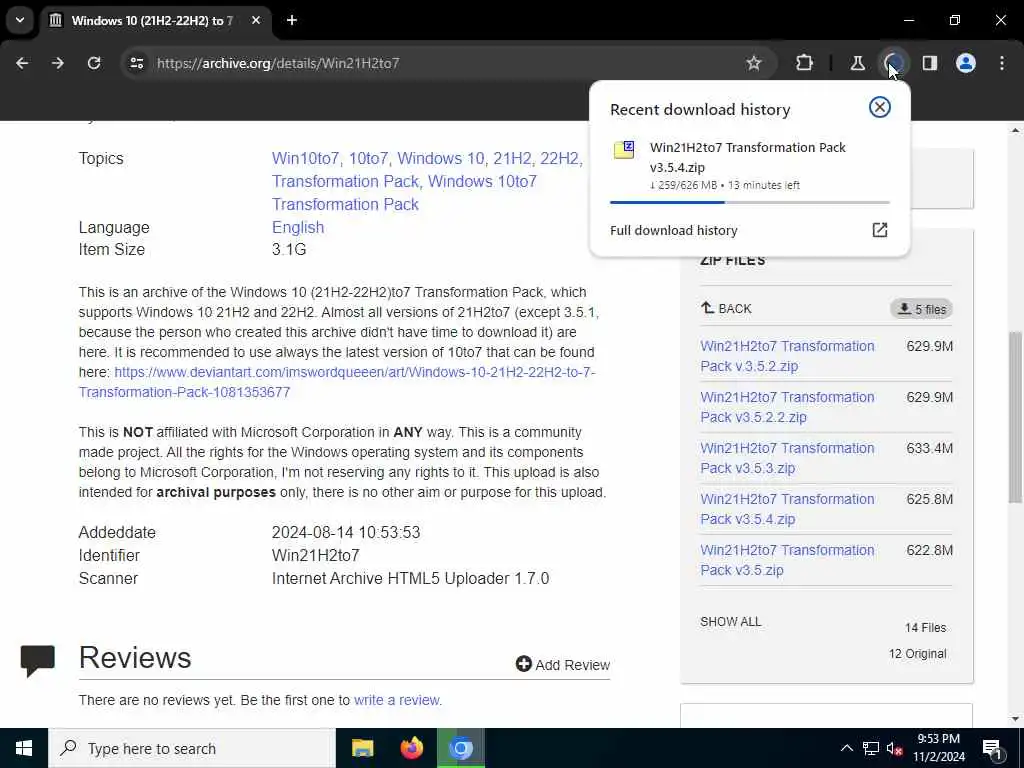This screenshot has height=768, width=1024.
Task: Open the Extensions puzzle icon
Action: click(805, 63)
